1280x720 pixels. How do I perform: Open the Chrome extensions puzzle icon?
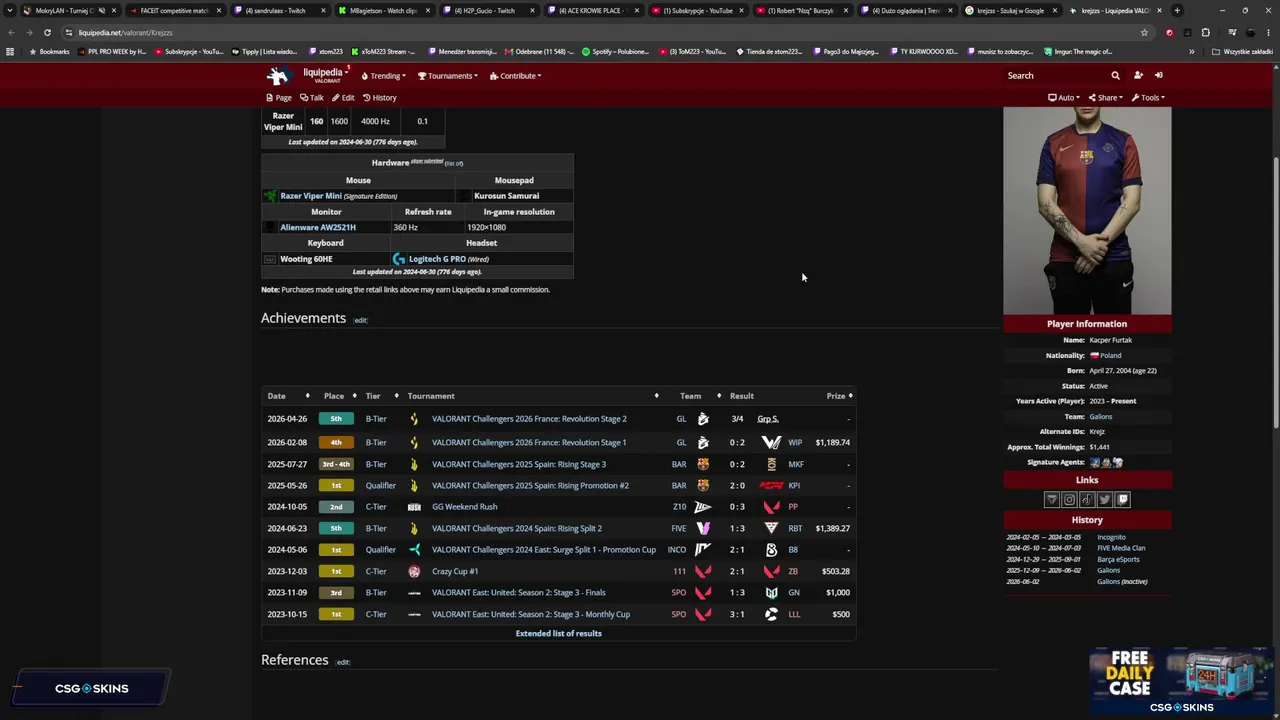pos(1205,32)
